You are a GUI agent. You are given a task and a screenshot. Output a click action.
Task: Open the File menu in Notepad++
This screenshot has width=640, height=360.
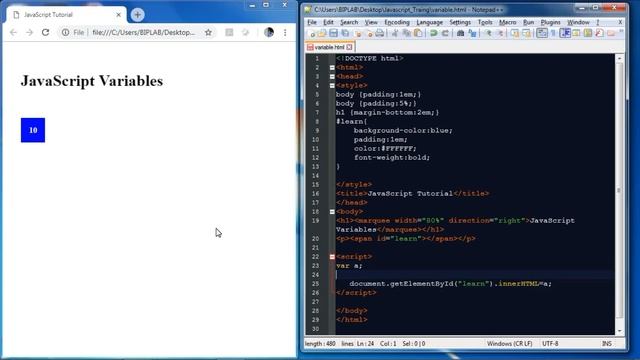pyautogui.click(x=312, y=22)
